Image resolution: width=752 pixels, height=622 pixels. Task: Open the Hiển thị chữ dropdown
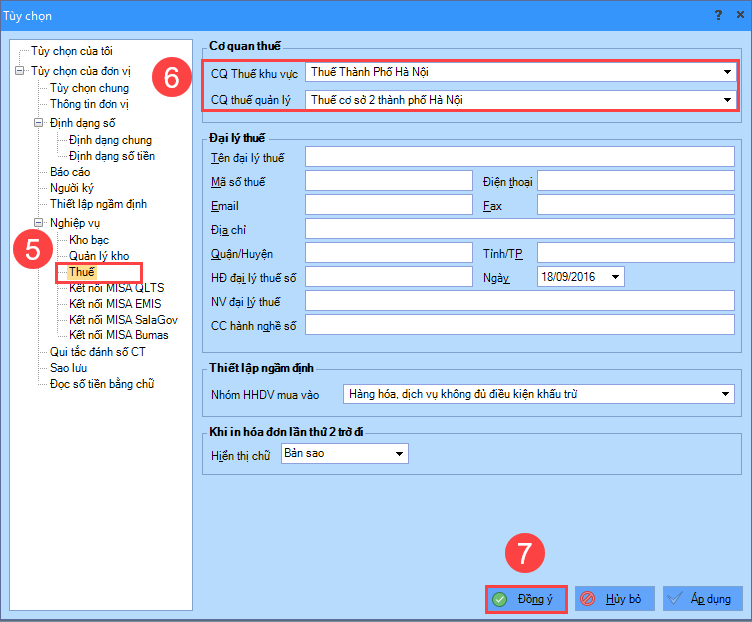(400, 454)
